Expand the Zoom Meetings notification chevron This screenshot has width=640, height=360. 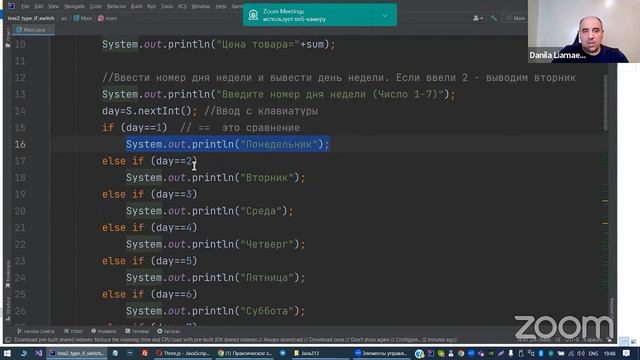[384, 16]
